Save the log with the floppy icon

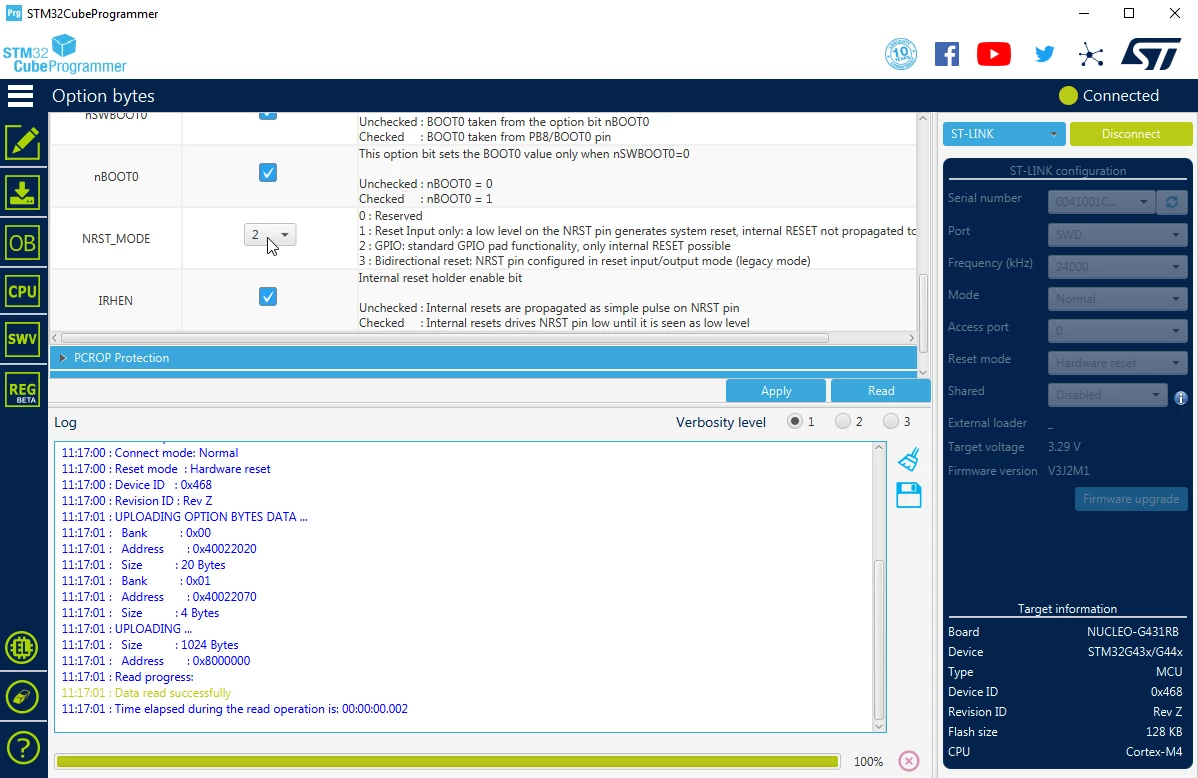point(908,495)
